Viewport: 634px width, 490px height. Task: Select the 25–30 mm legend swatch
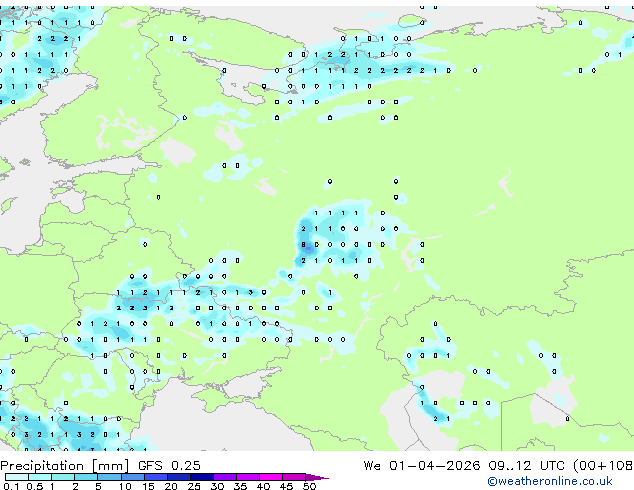click(x=201, y=477)
